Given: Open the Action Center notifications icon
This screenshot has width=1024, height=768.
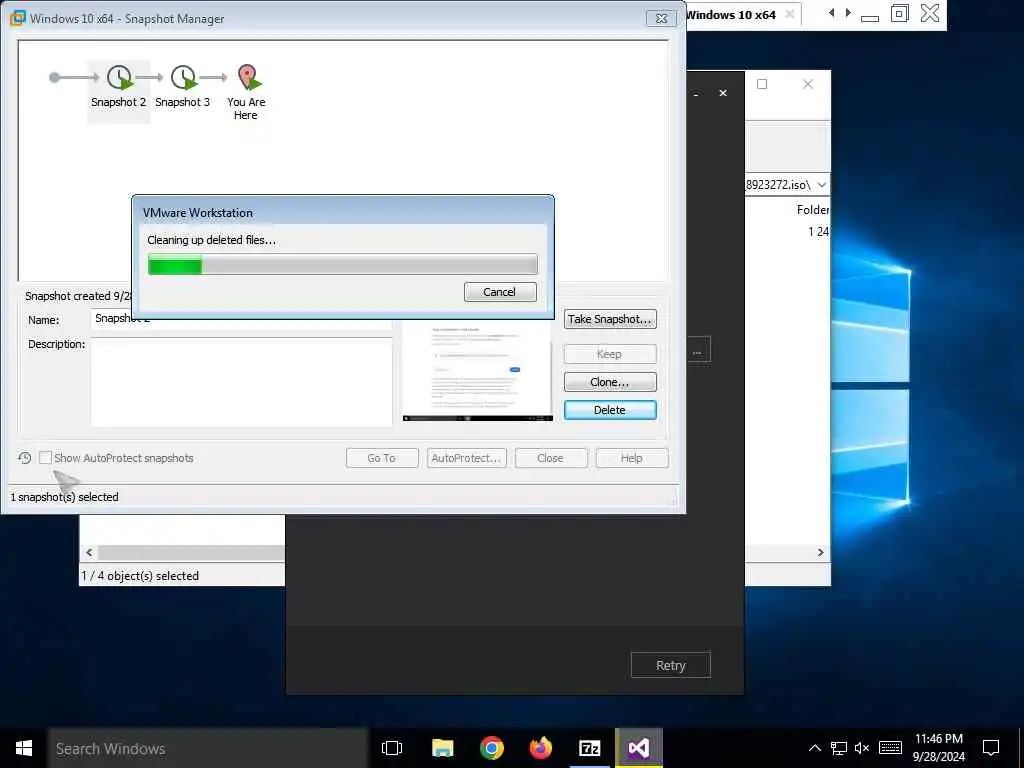Looking at the screenshot, I should (991, 748).
